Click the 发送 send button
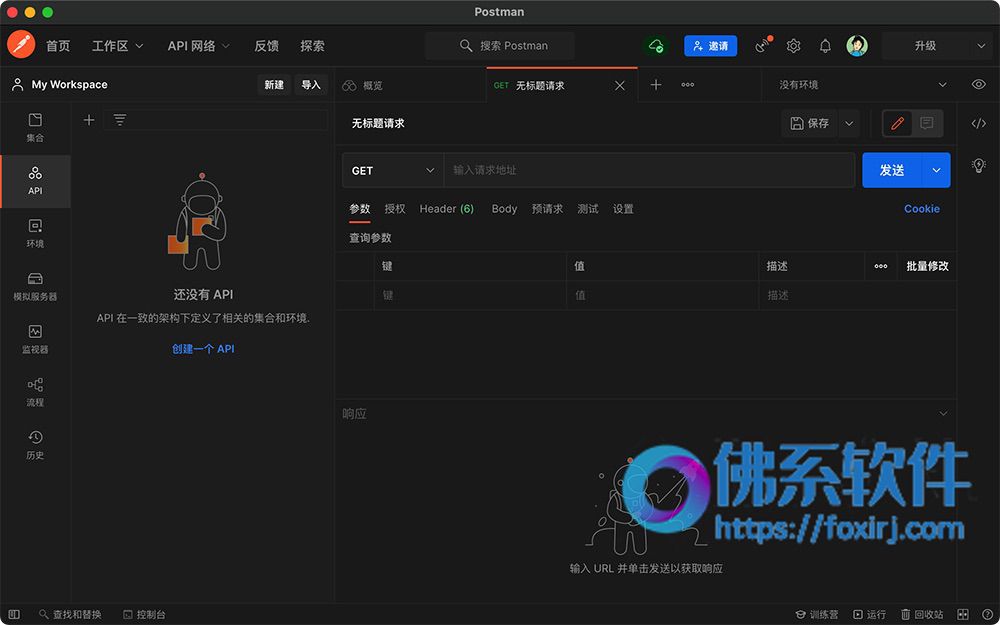 [x=892, y=170]
